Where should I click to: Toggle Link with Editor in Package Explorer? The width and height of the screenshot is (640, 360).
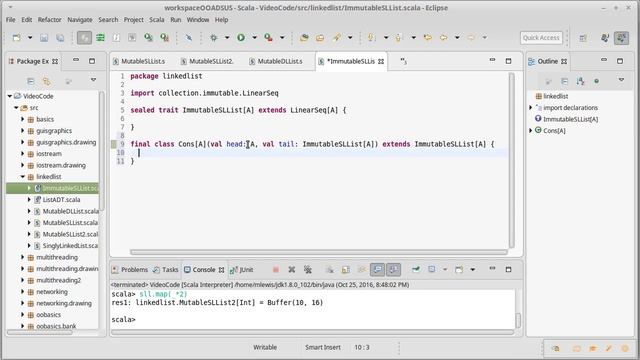click(x=47, y=81)
